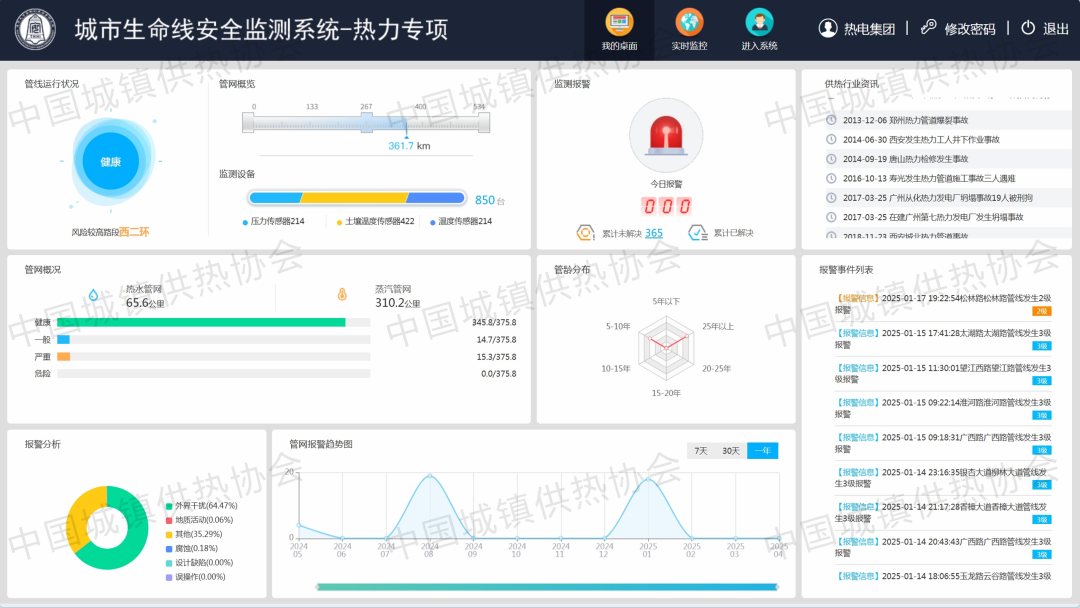Click the 热水管网 water drop icon
This screenshot has width=1080, height=608.
pos(94,295)
